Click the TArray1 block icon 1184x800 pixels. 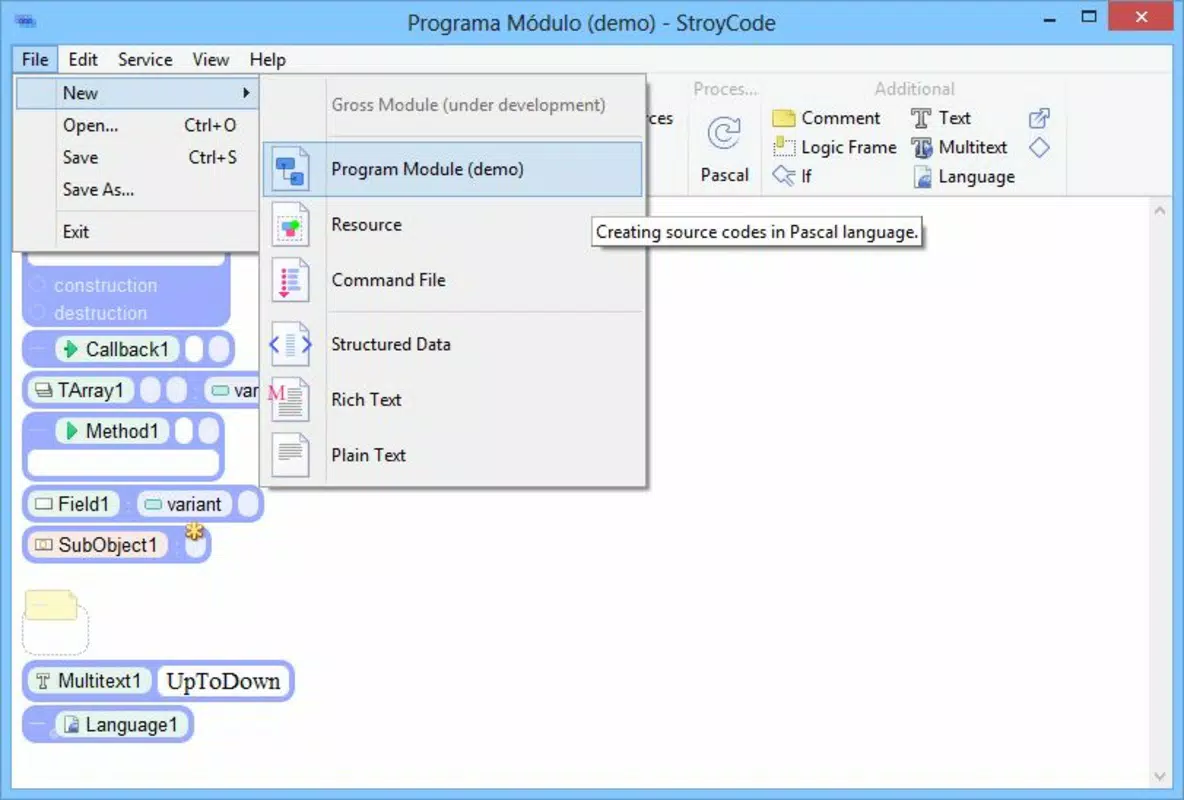pos(44,390)
